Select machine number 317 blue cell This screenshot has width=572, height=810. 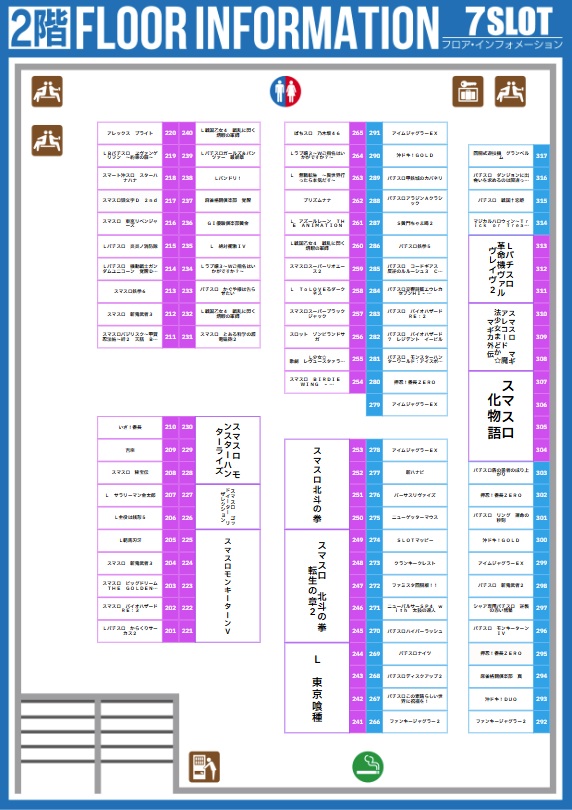click(x=541, y=155)
